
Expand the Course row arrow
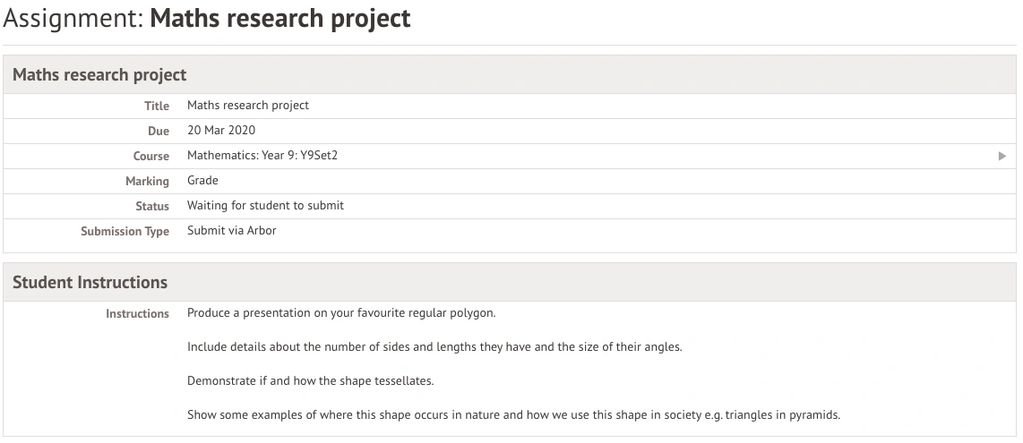pyautogui.click(x=1002, y=156)
